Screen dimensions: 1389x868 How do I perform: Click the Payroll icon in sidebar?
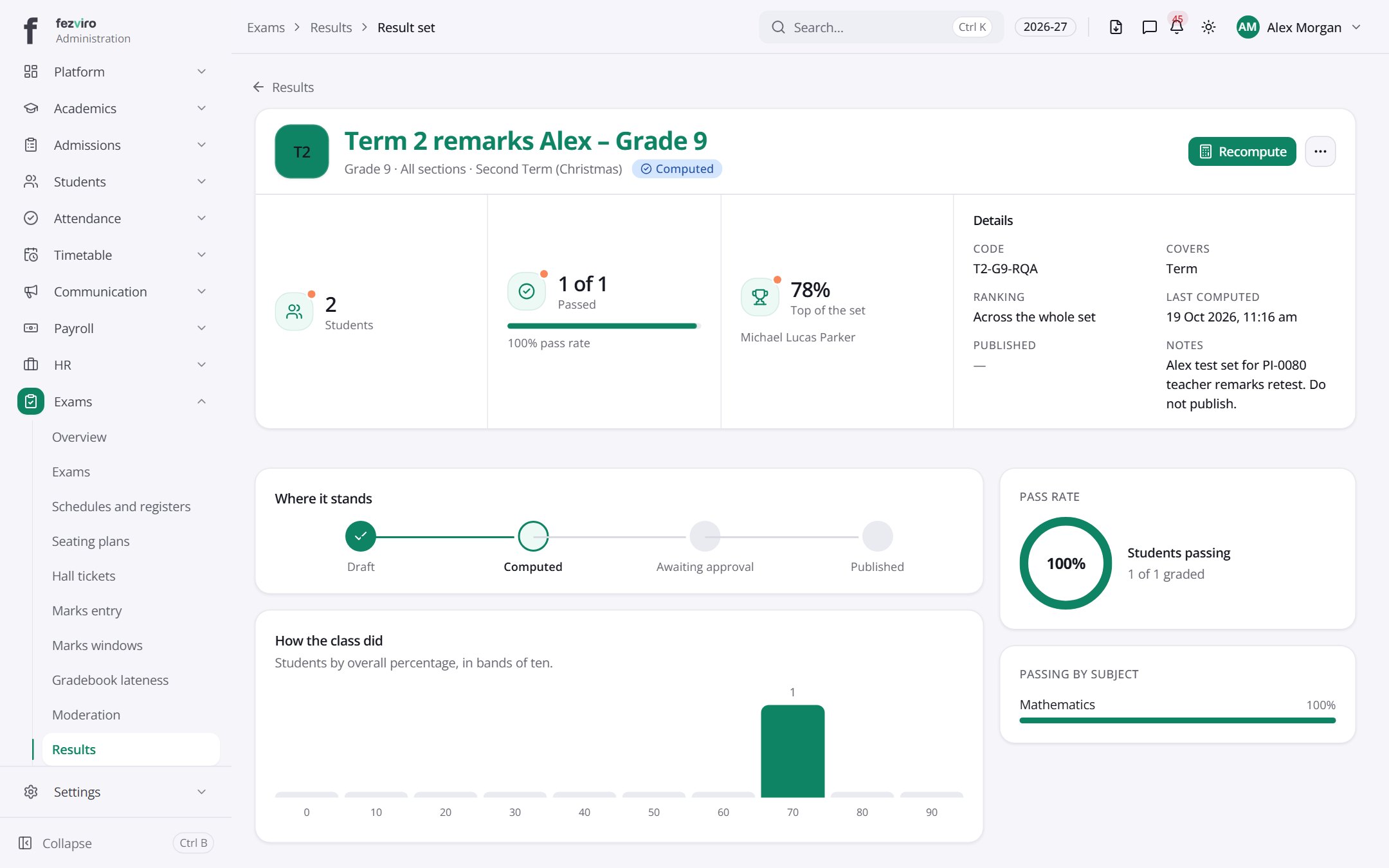(x=31, y=329)
